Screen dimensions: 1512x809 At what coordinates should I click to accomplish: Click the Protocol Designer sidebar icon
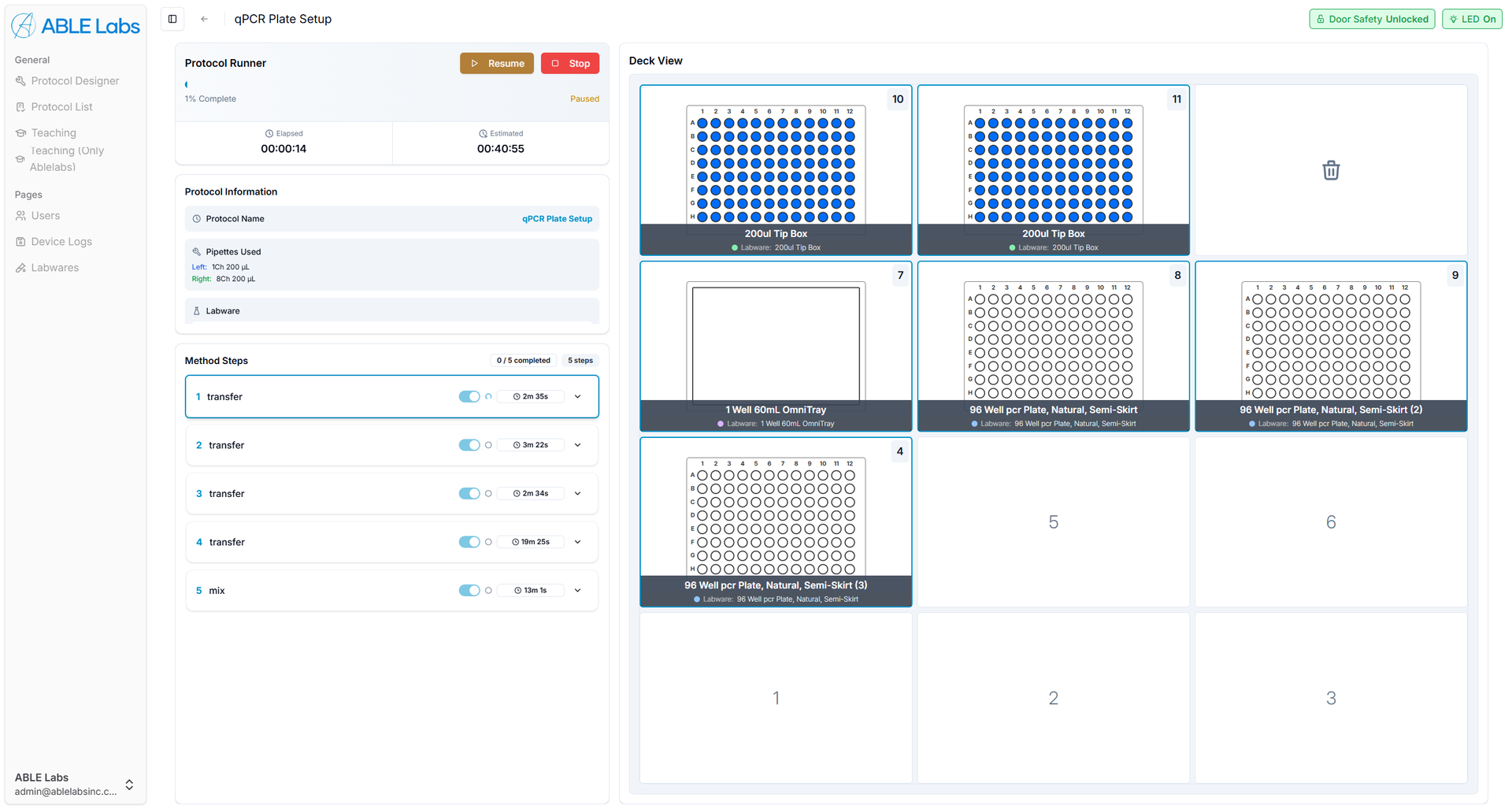(x=20, y=80)
